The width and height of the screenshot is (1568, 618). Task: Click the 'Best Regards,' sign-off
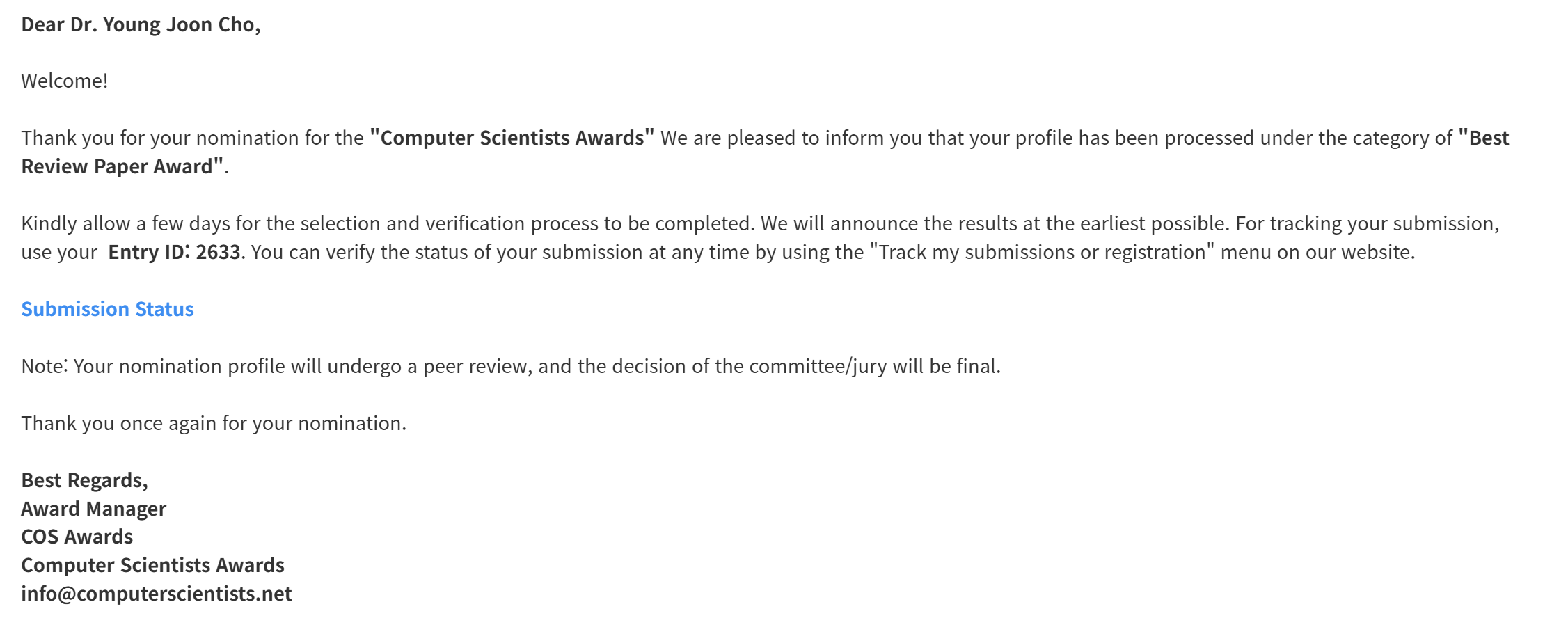point(84,480)
